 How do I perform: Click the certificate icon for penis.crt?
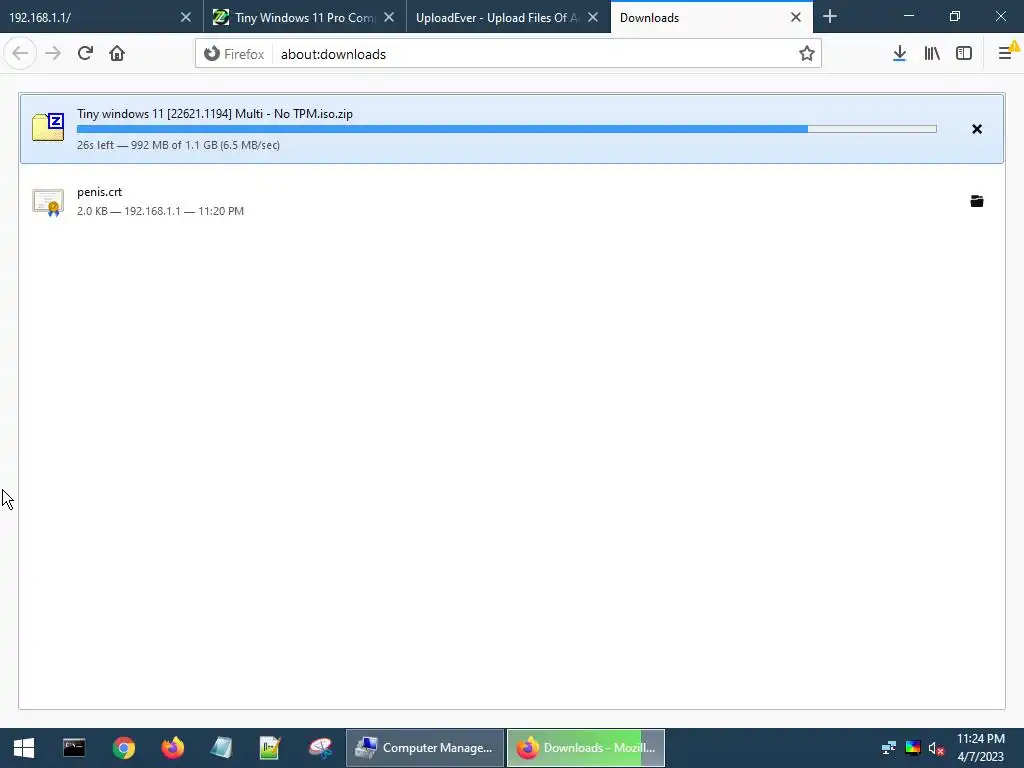pos(48,202)
